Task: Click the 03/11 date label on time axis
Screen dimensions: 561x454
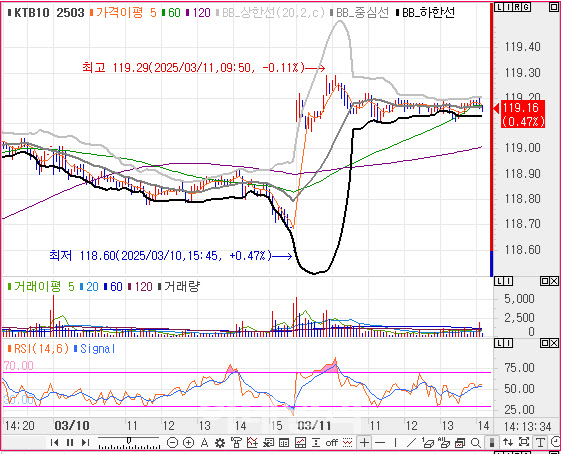Action: point(314,425)
